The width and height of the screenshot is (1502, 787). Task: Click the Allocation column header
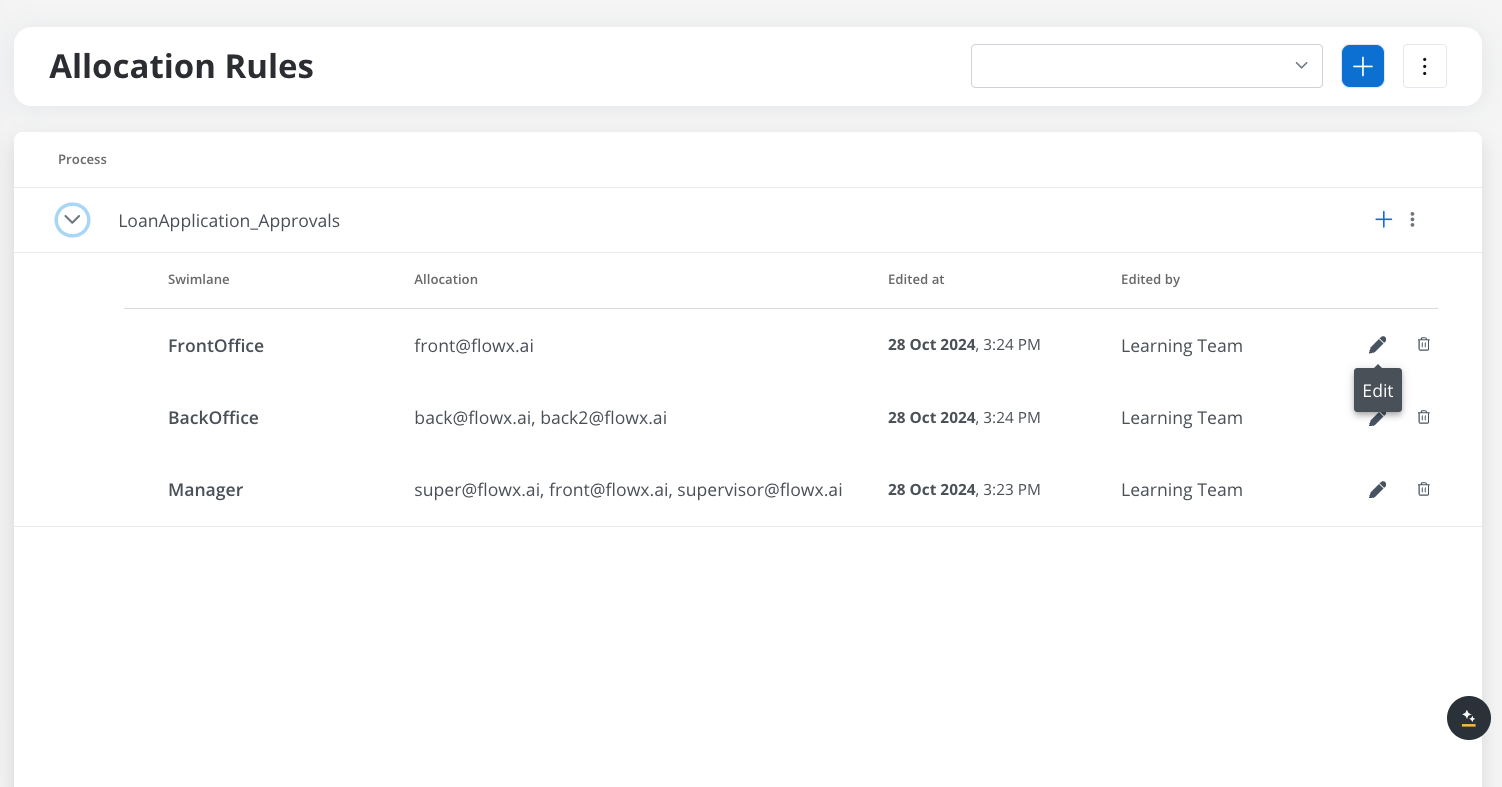446,280
